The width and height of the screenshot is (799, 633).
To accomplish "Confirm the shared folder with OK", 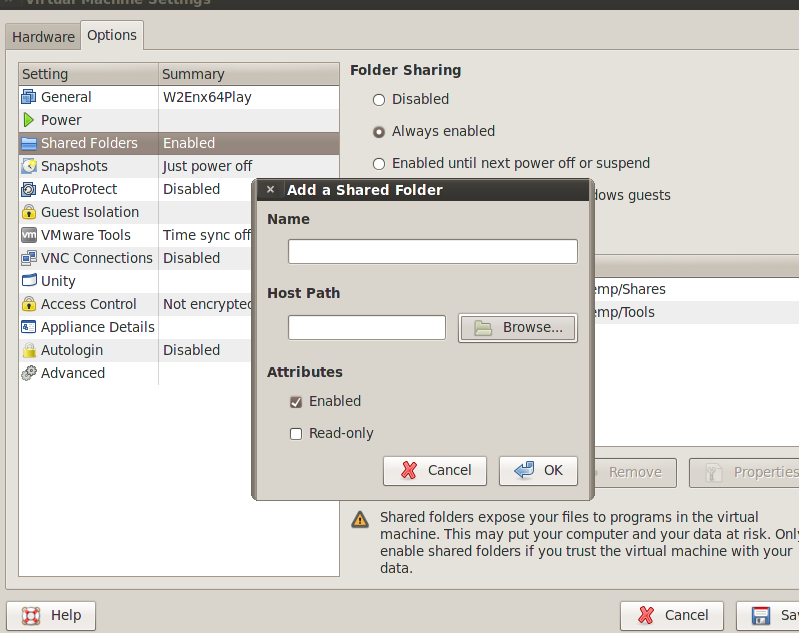I will pos(538,470).
